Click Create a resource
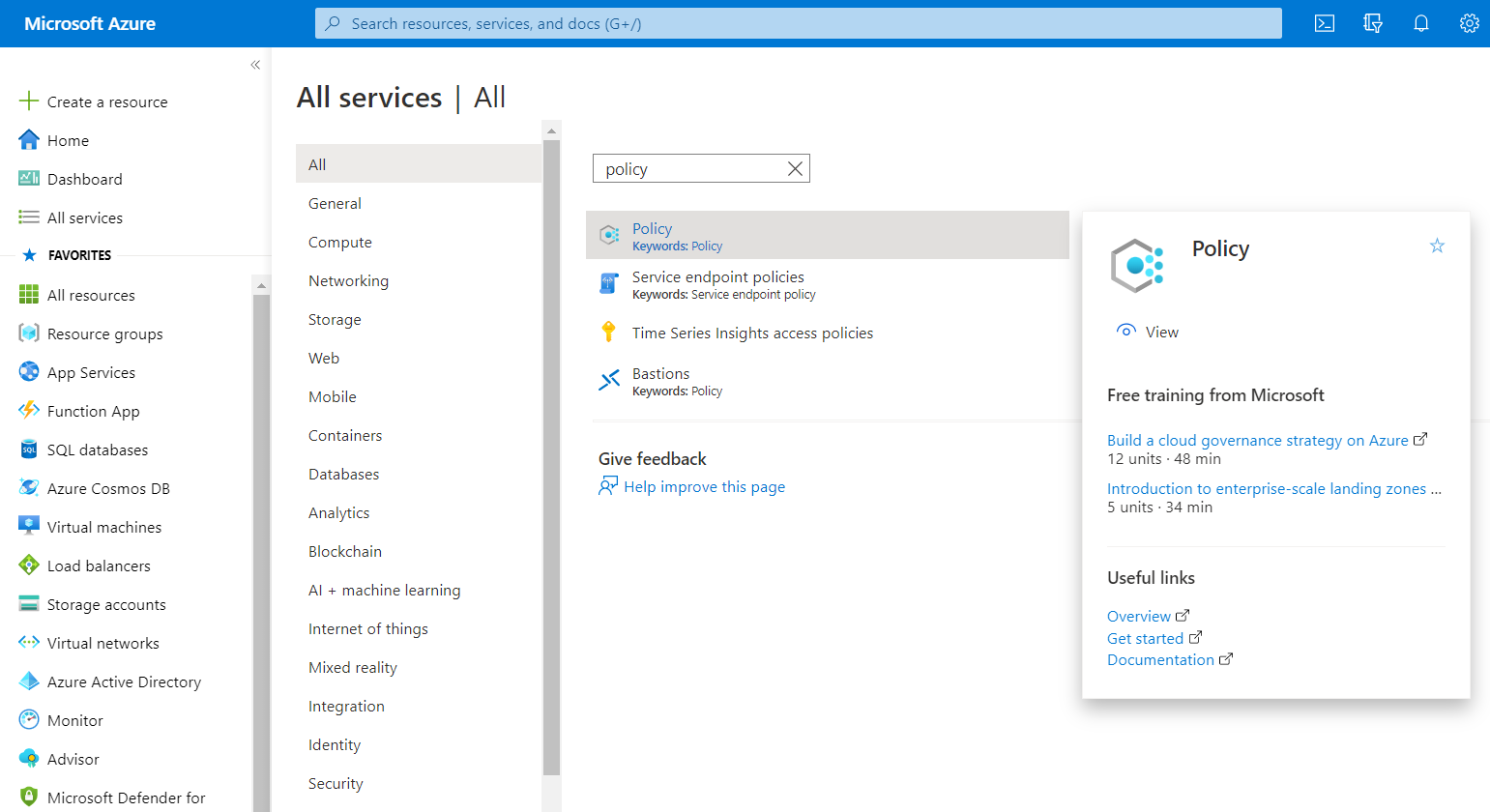This screenshot has width=1490, height=812. click(x=106, y=101)
